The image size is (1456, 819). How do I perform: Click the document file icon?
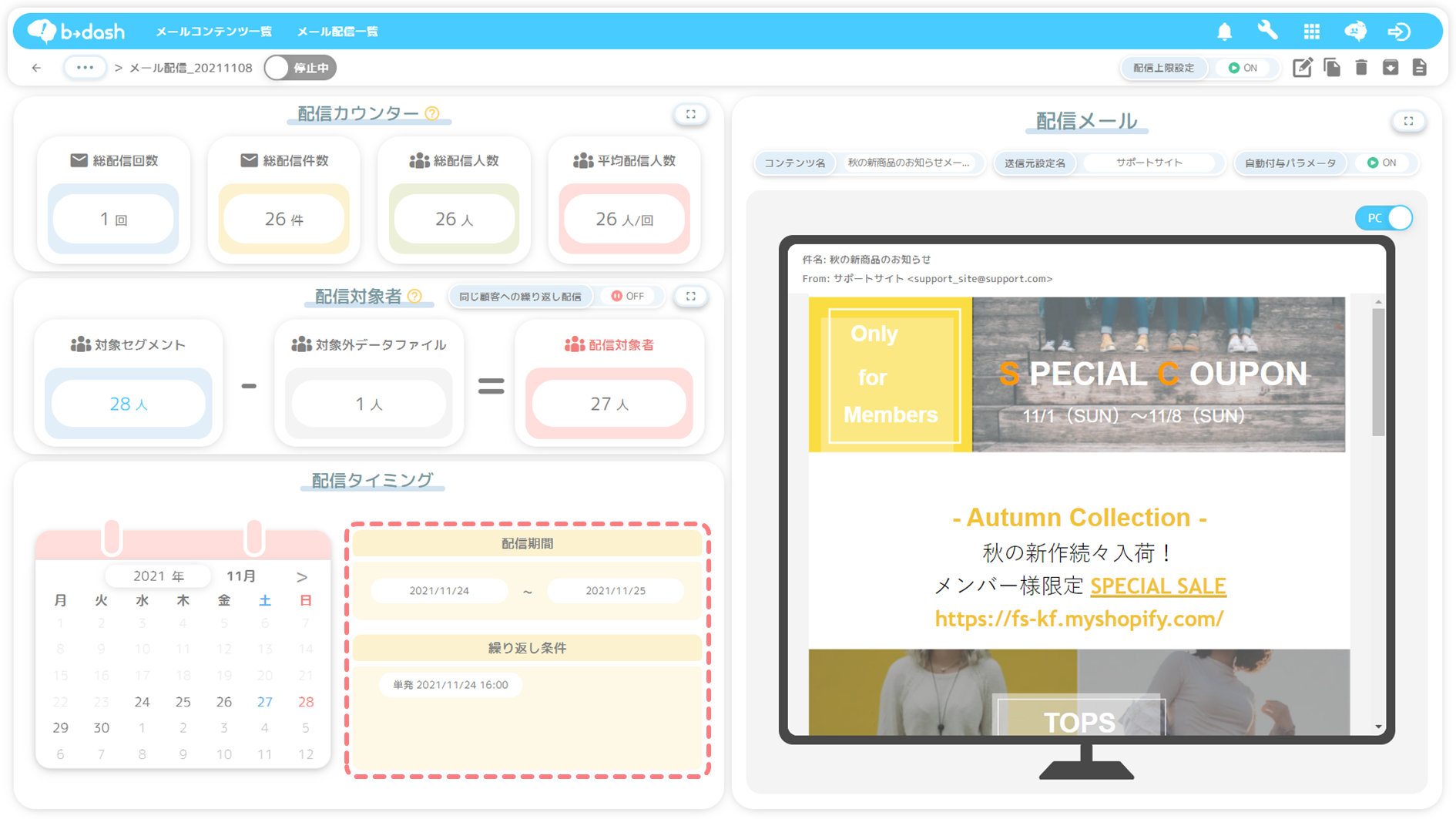click(x=1420, y=68)
